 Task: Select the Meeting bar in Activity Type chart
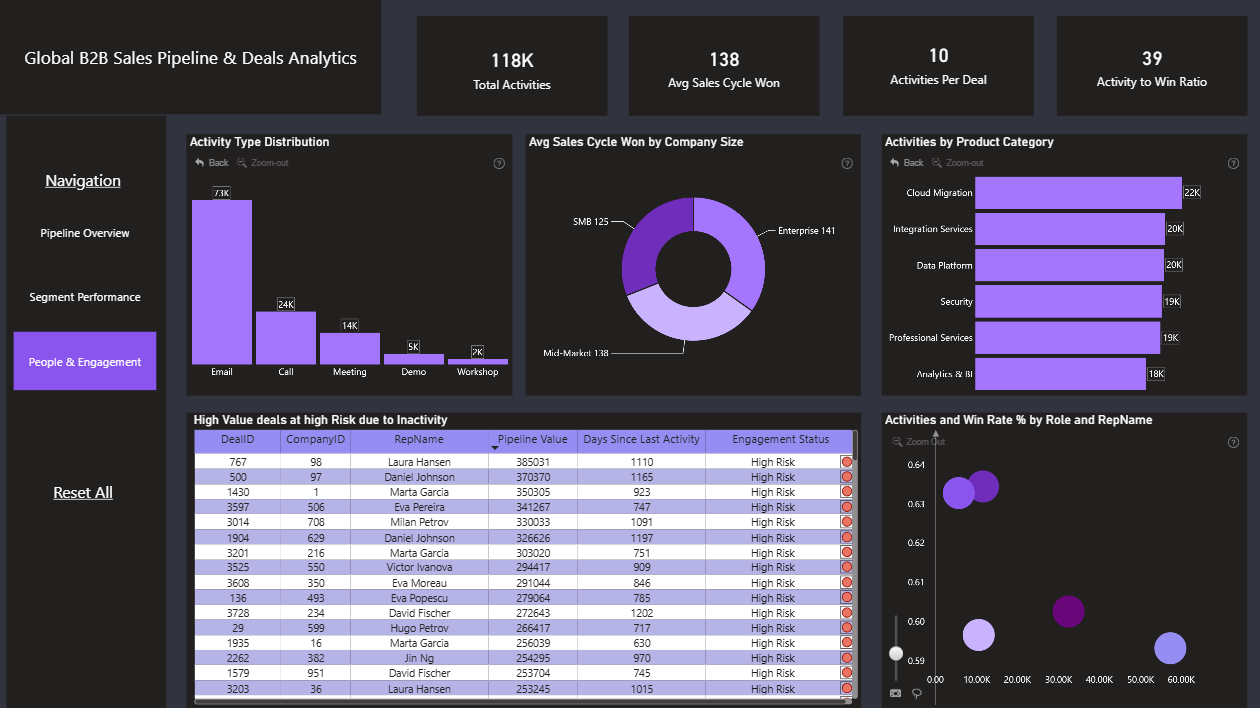(x=350, y=349)
